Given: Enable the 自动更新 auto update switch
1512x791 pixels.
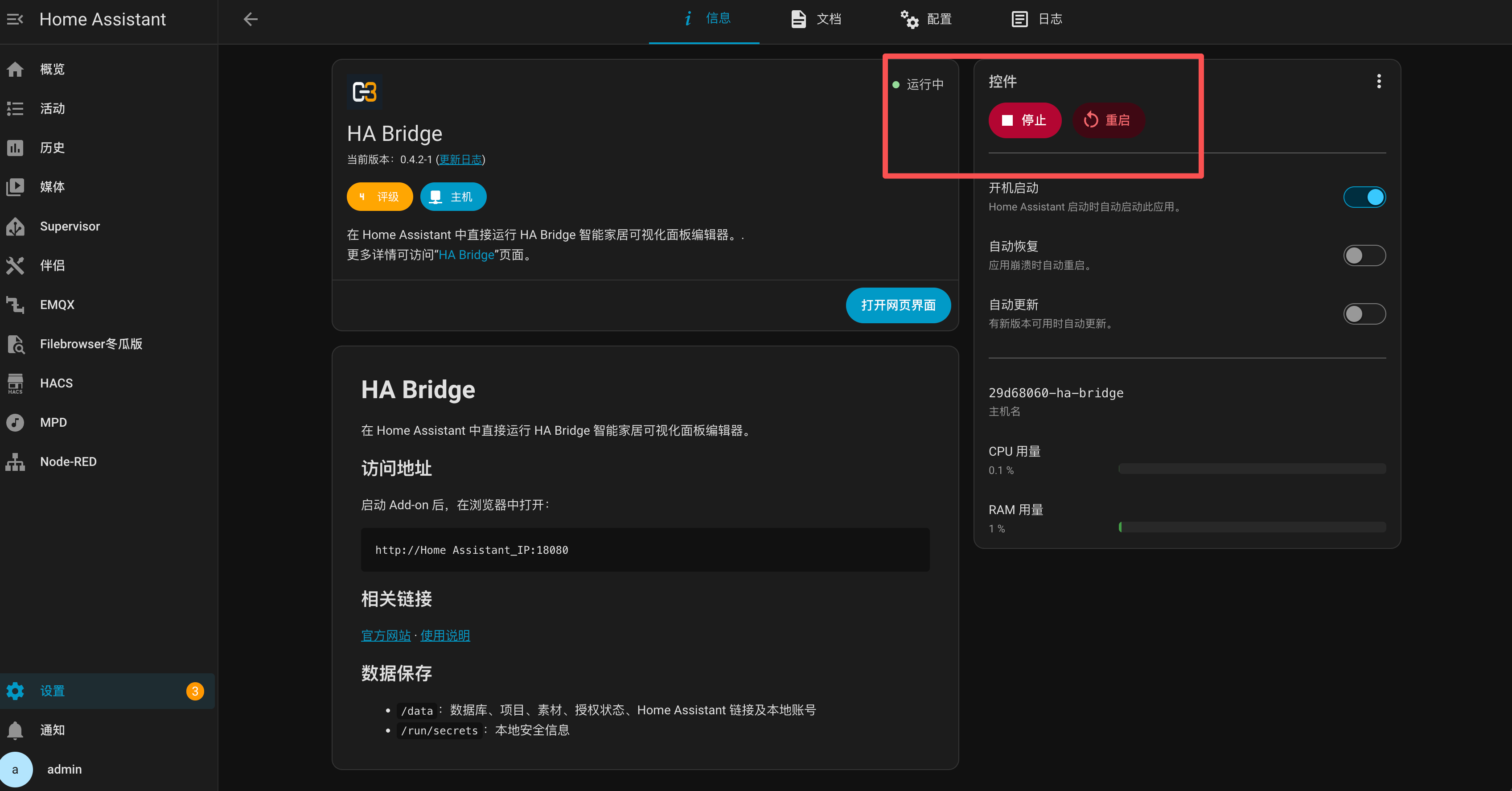Looking at the screenshot, I should tap(1364, 314).
